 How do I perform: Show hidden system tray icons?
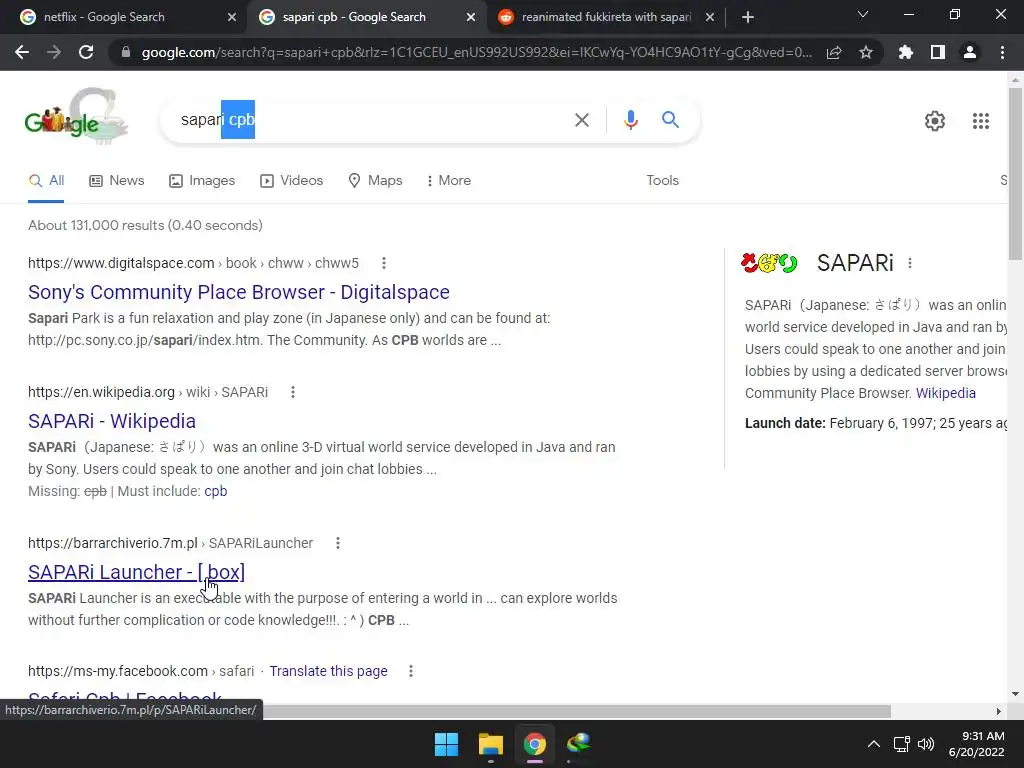point(873,744)
